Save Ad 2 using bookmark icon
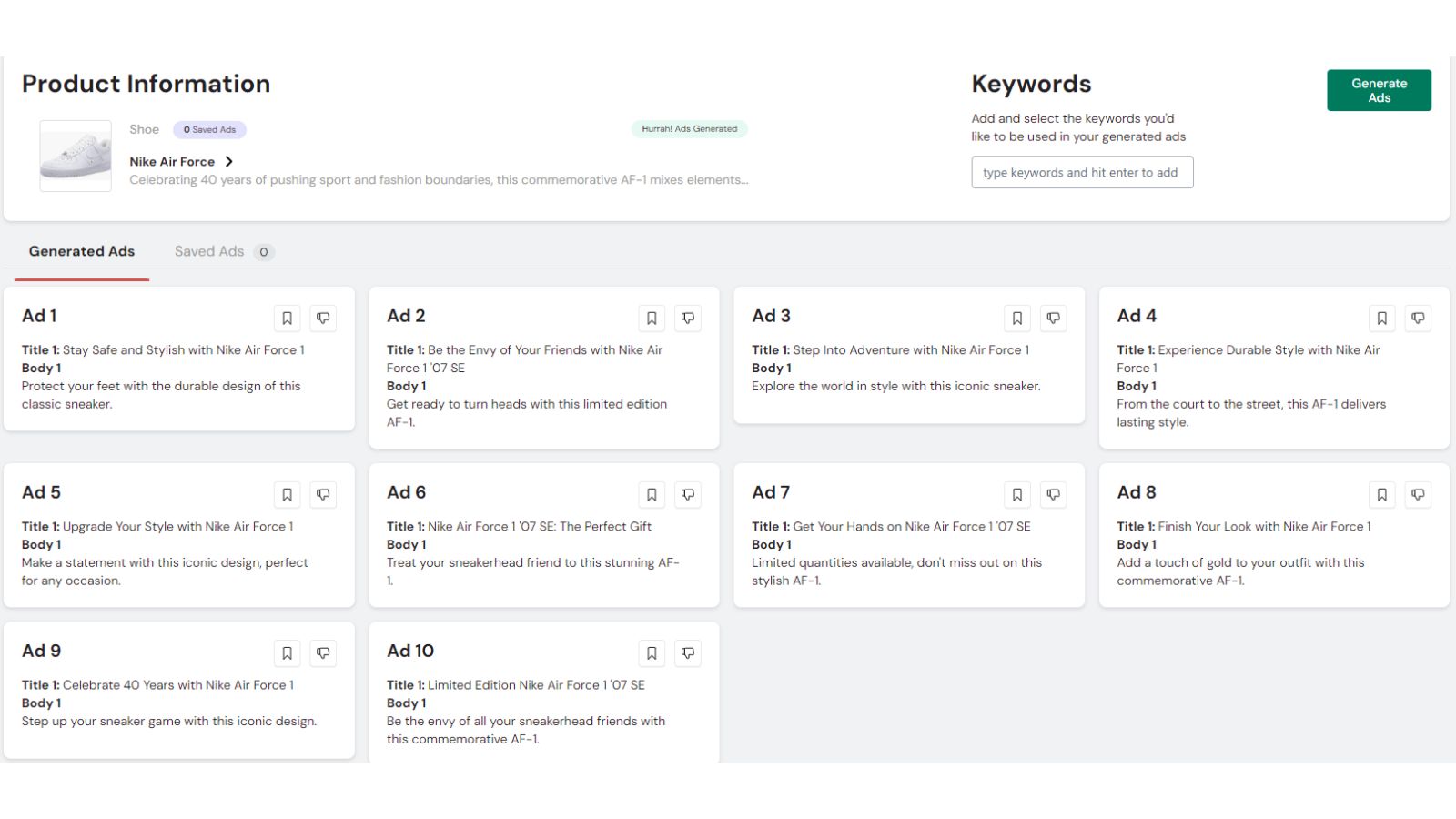The image size is (1456, 819). coord(652,318)
